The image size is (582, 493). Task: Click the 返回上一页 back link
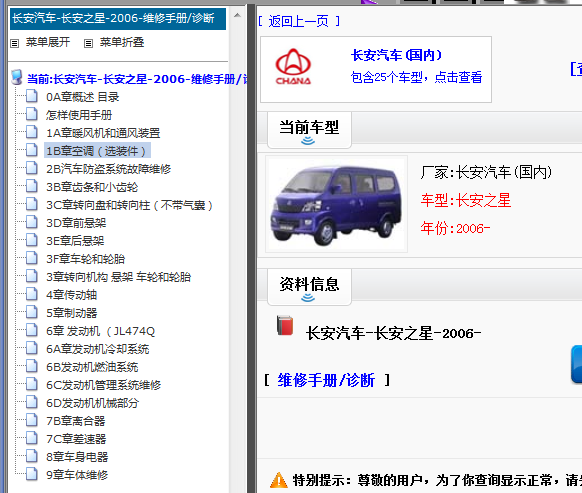[x=298, y=21]
